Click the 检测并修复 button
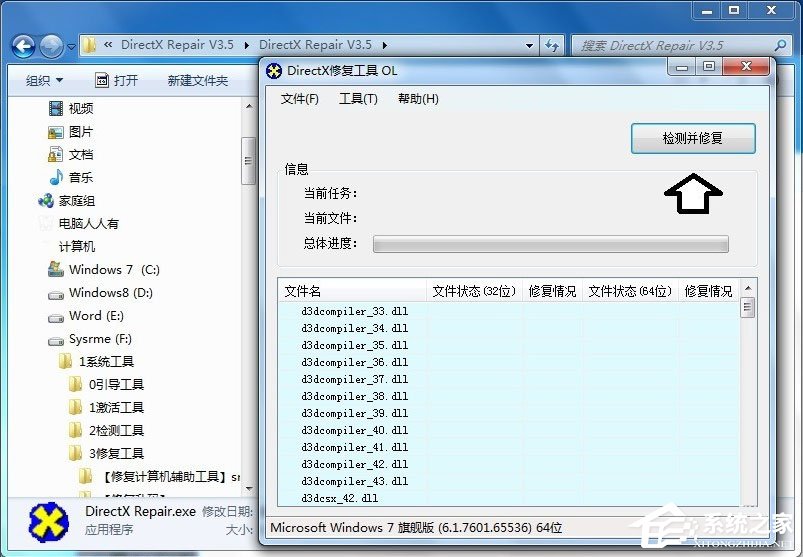 pos(692,139)
